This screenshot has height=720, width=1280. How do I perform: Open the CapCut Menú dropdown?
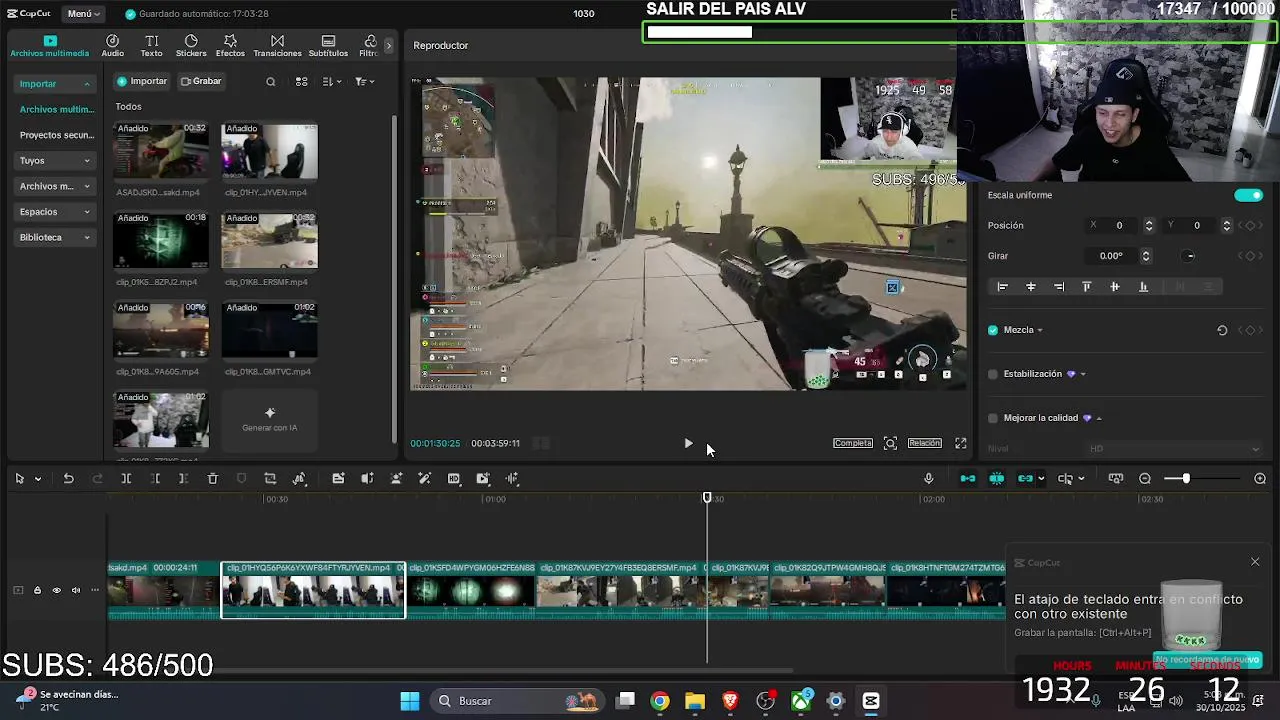click(x=84, y=14)
